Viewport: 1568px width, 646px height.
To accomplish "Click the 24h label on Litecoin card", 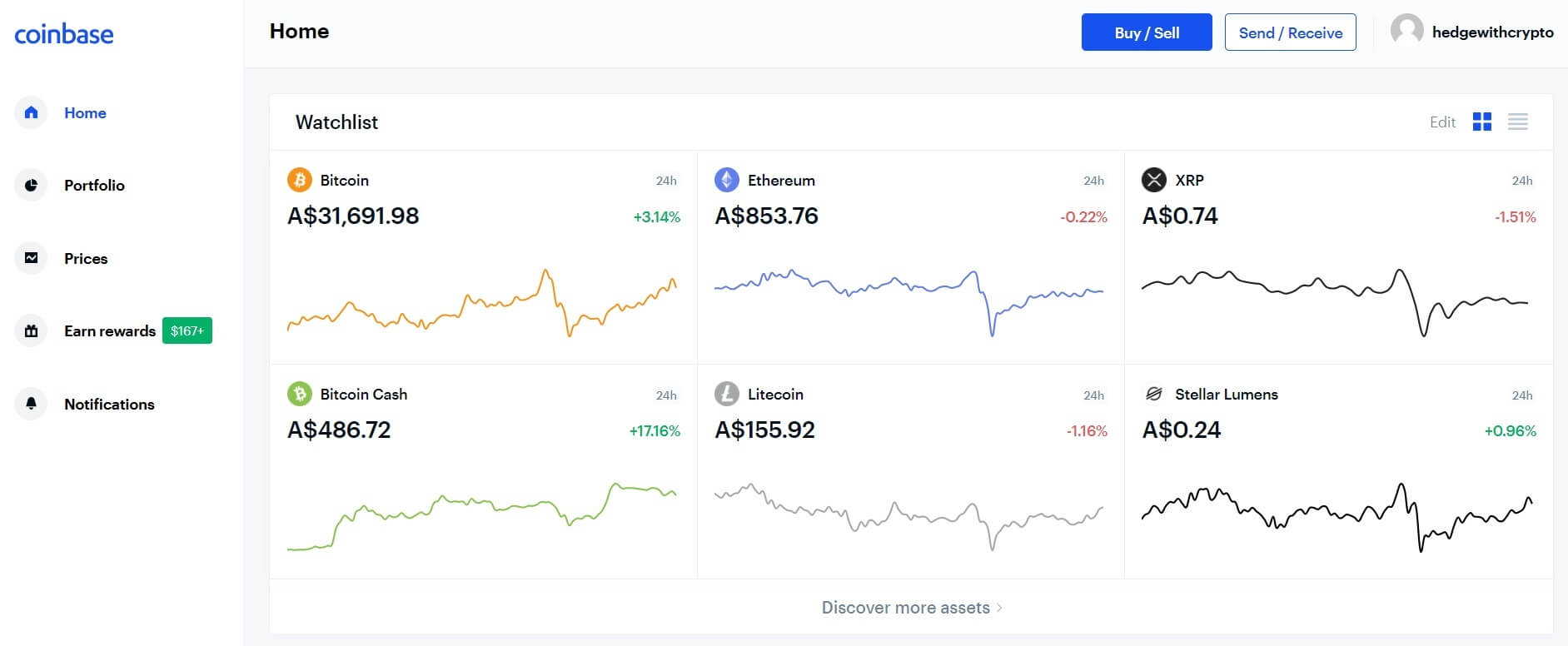I will [x=1093, y=395].
